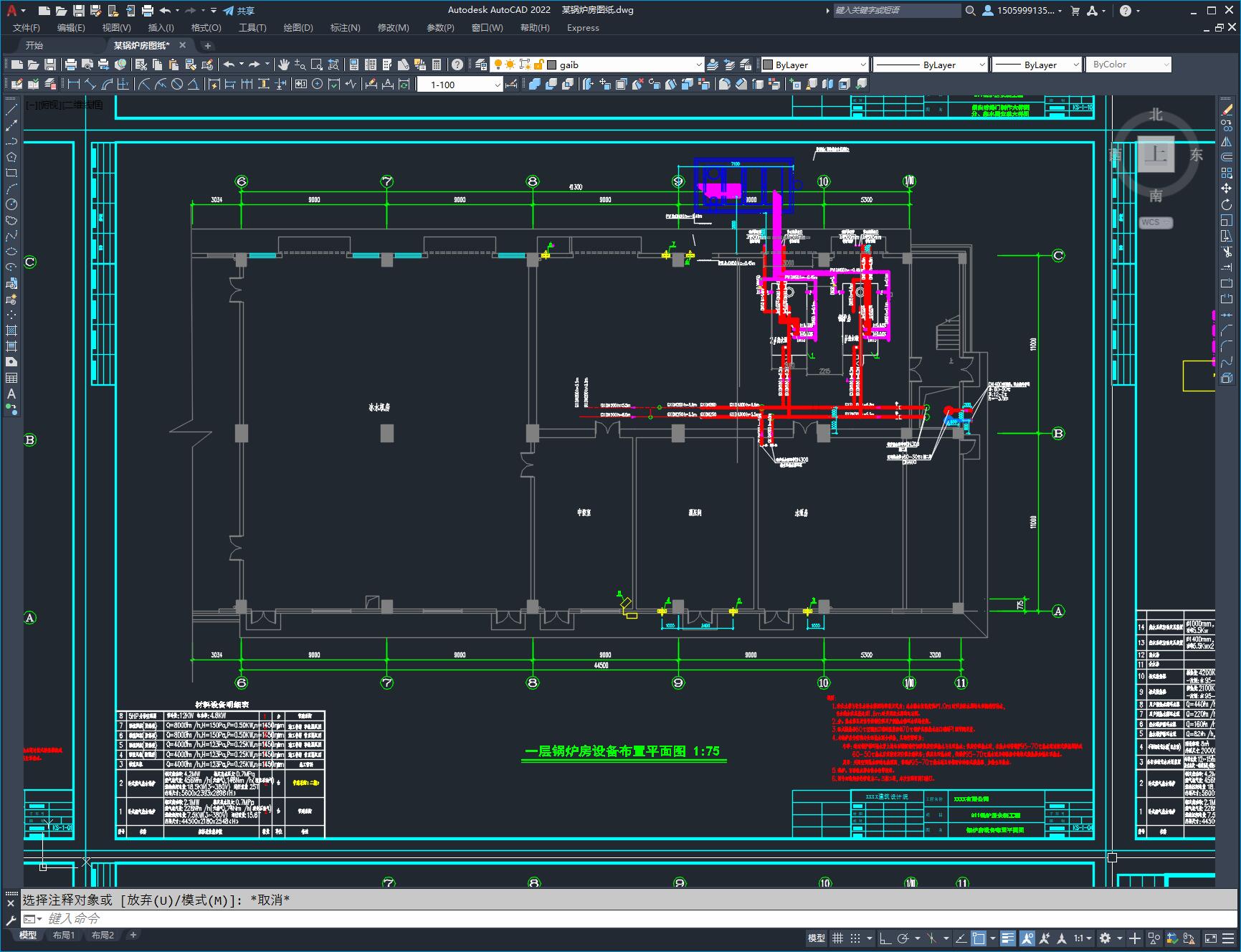Click the Save icon in quick access toolbar
1241x952 pixels.
coord(79,10)
